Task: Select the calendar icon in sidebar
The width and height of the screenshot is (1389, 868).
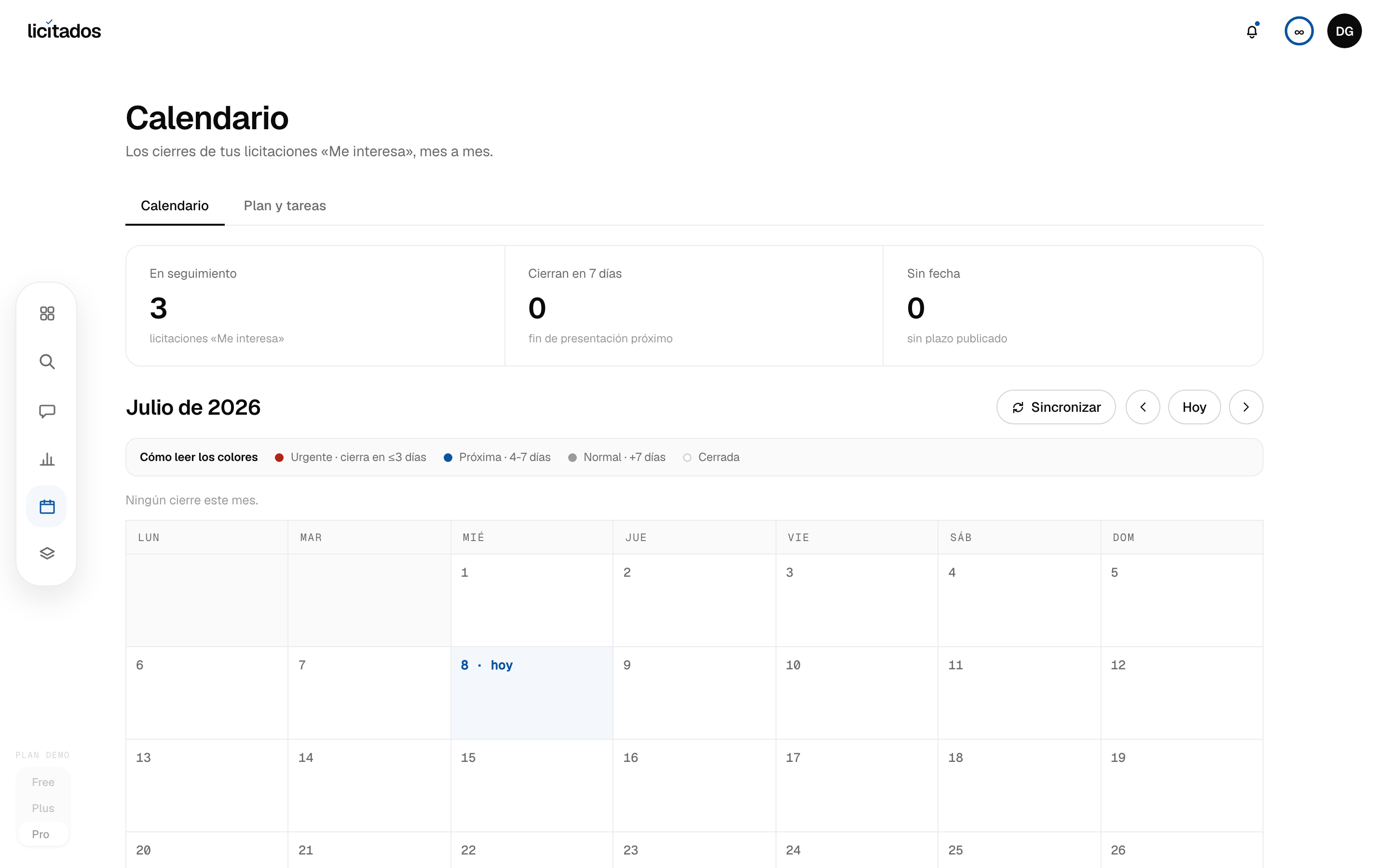Action: pyautogui.click(x=47, y=506)
